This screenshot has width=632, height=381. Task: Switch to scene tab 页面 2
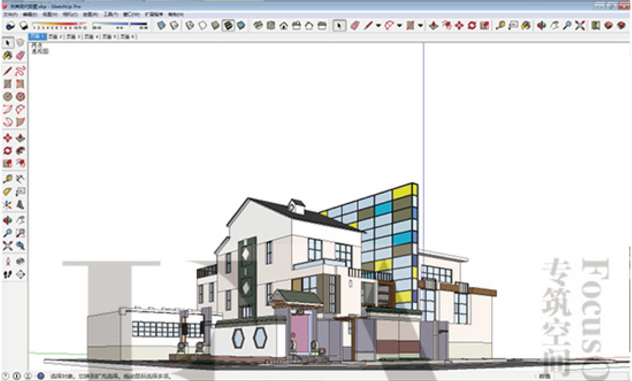pos(55,37)
